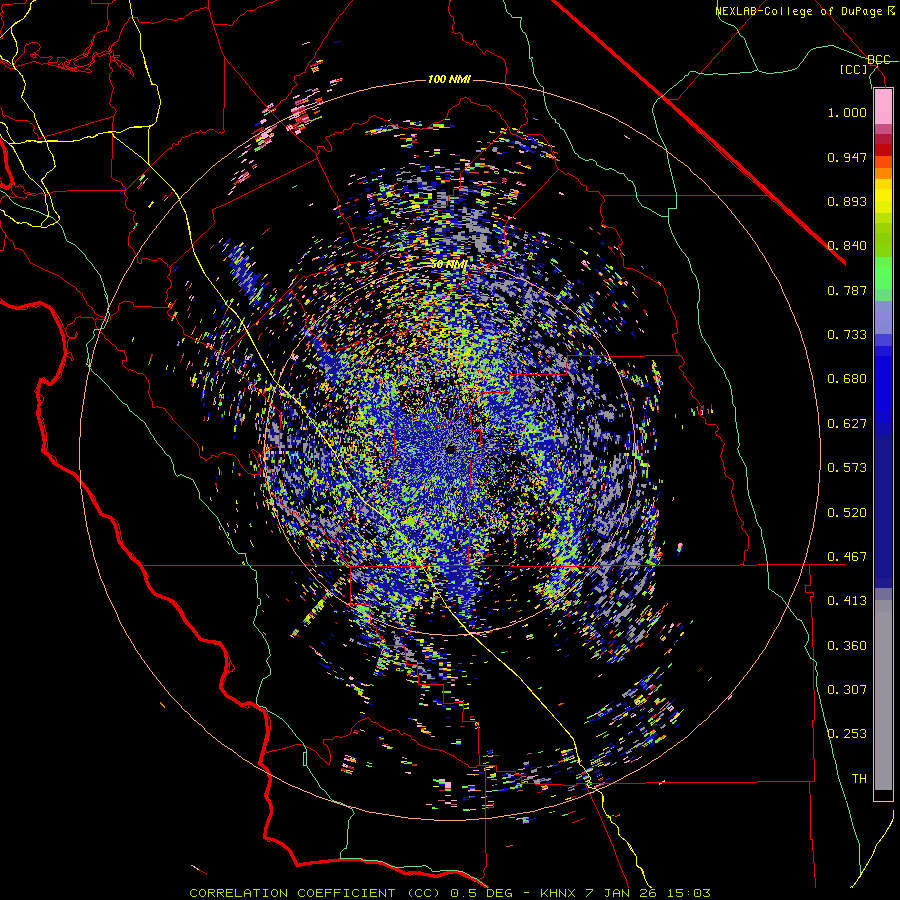Pick the gray segment of the color bar
Viewport: 900px width, 900px height.
pyautogui.click(x=883, y=695)
